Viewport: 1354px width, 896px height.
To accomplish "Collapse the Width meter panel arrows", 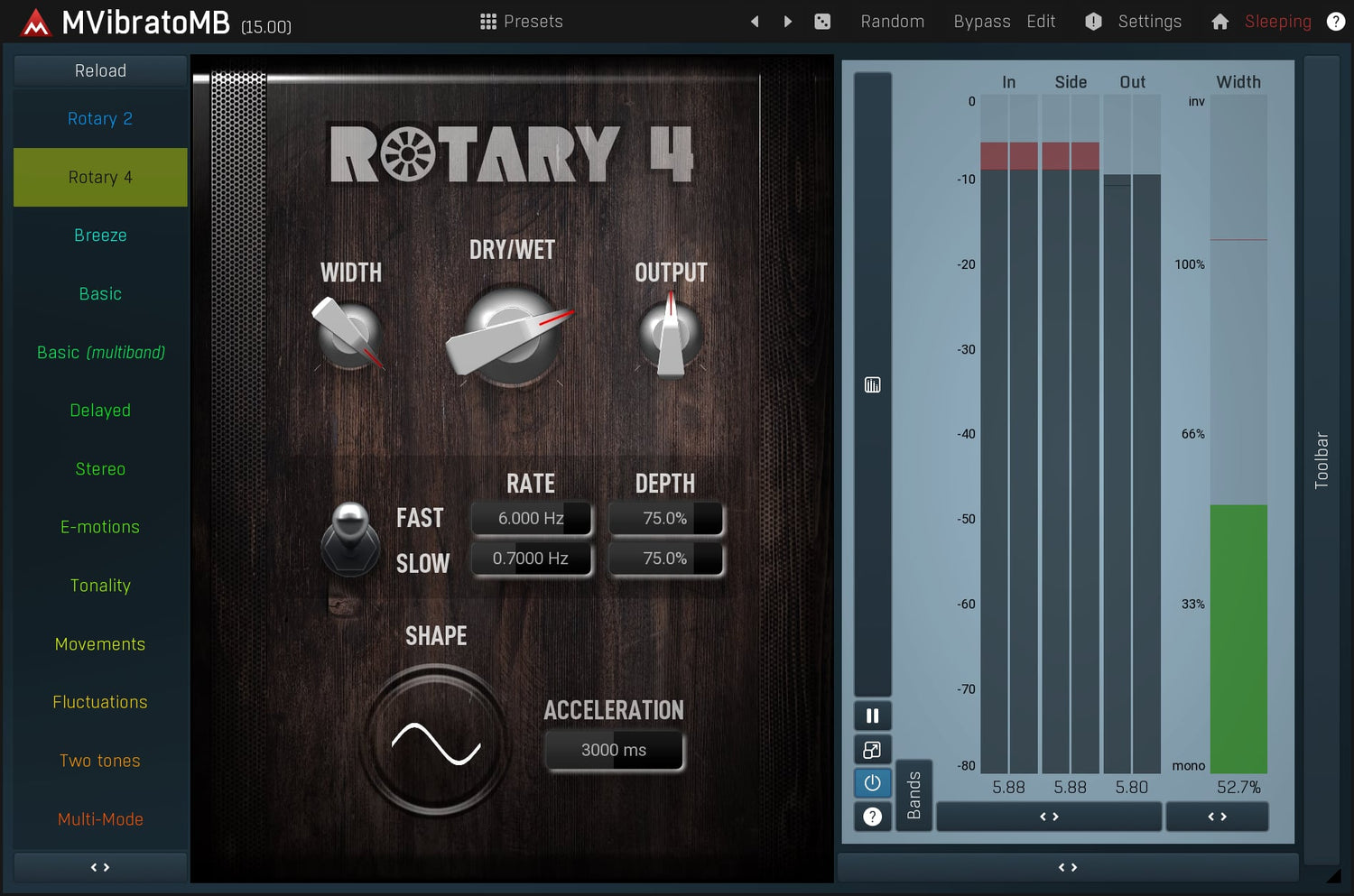I will coord(1217,817).
